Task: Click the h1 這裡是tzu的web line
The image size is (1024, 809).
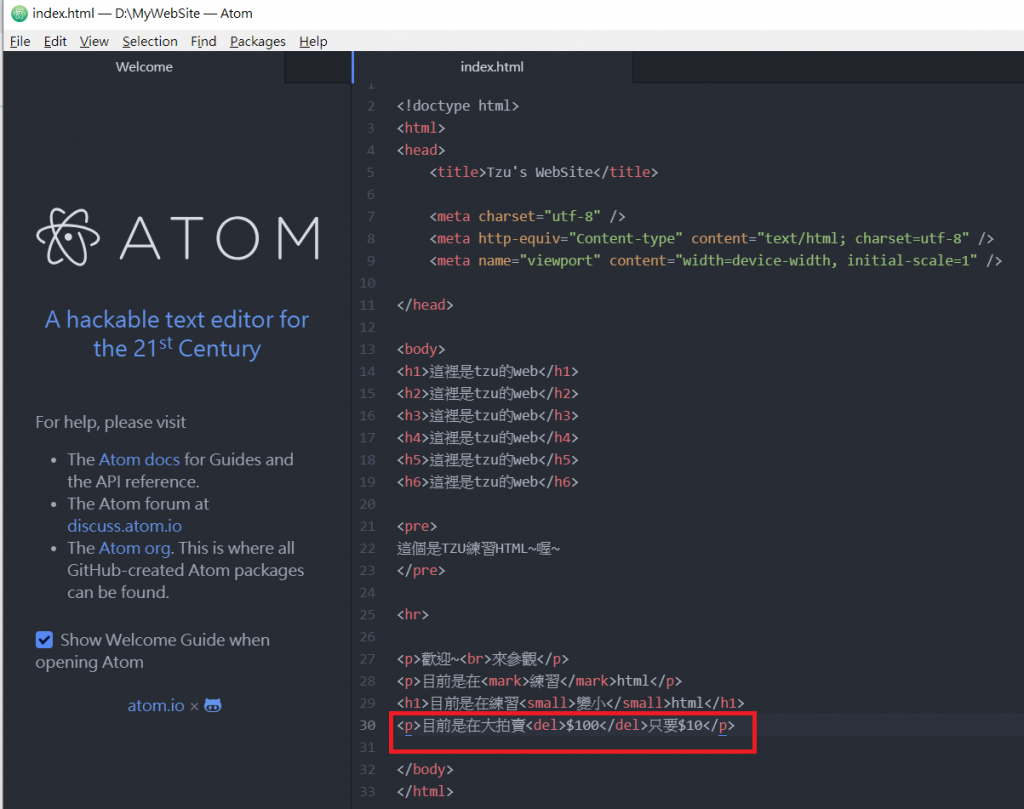Action: point(487,371)
